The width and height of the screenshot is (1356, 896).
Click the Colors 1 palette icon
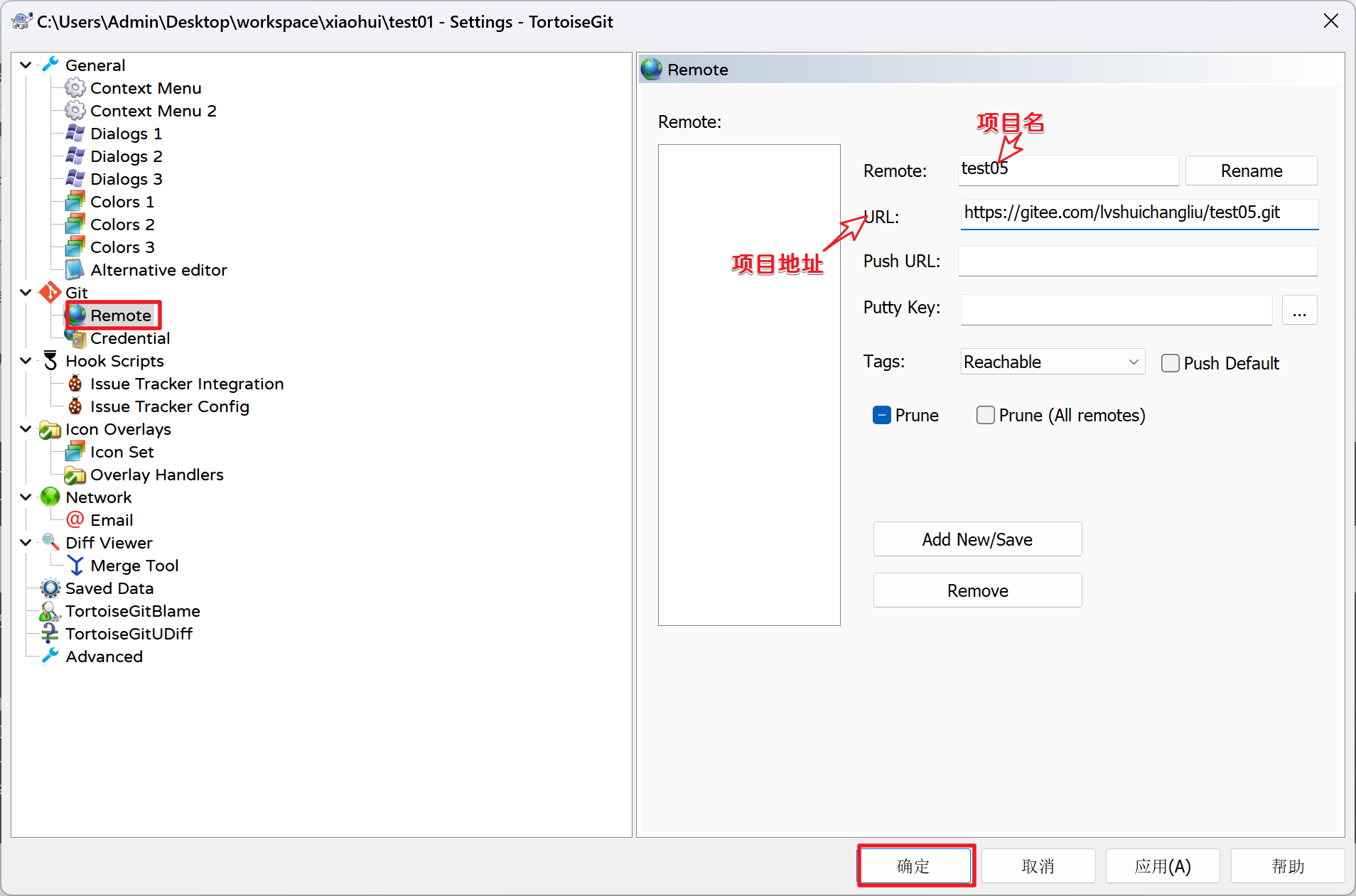[75, 201]
